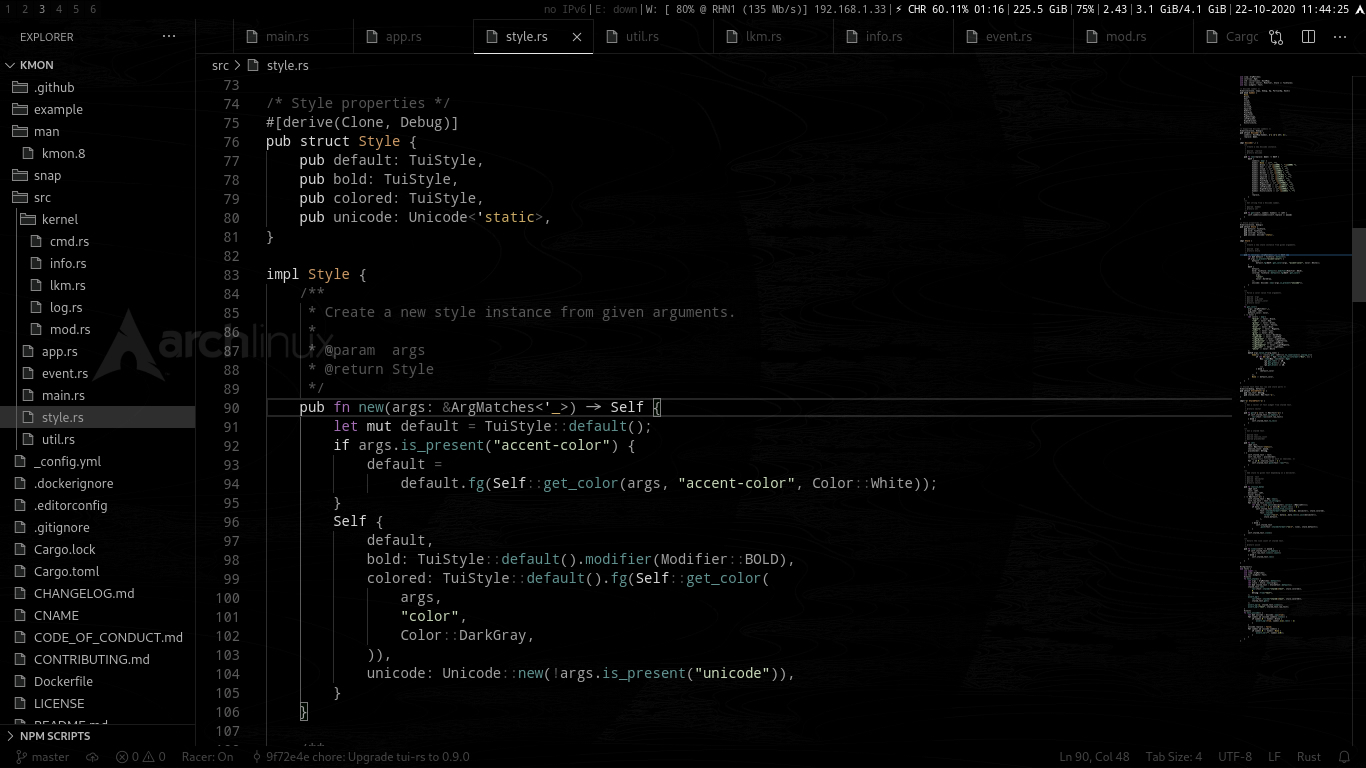Click the master git branch indicator
Screen dimensions: 1366x768
click(x=42, y=757)
